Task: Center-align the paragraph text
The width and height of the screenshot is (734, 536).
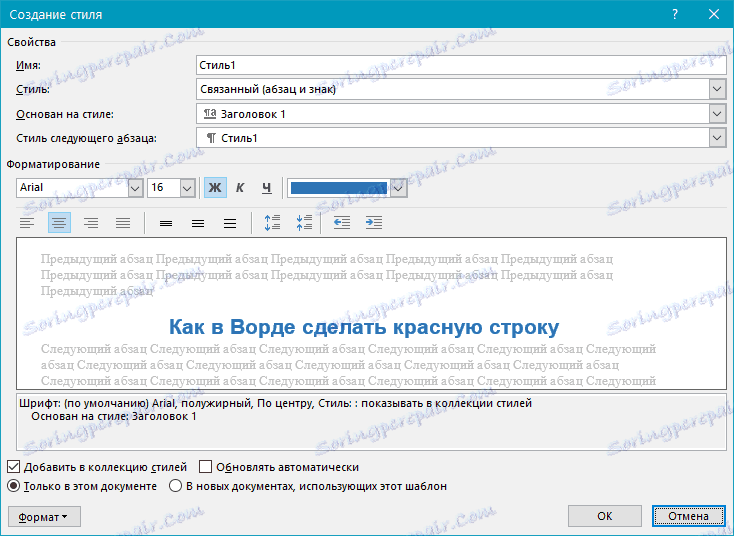Action: 59,223
